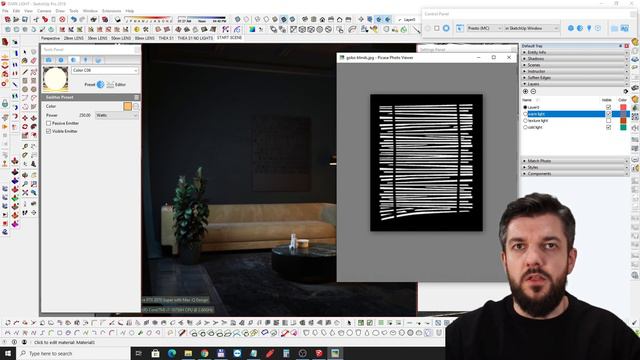The width and height of the screenshot is (640, 360).
Task: Expand the Entity Info tray panel
Action: coord(575,52)
